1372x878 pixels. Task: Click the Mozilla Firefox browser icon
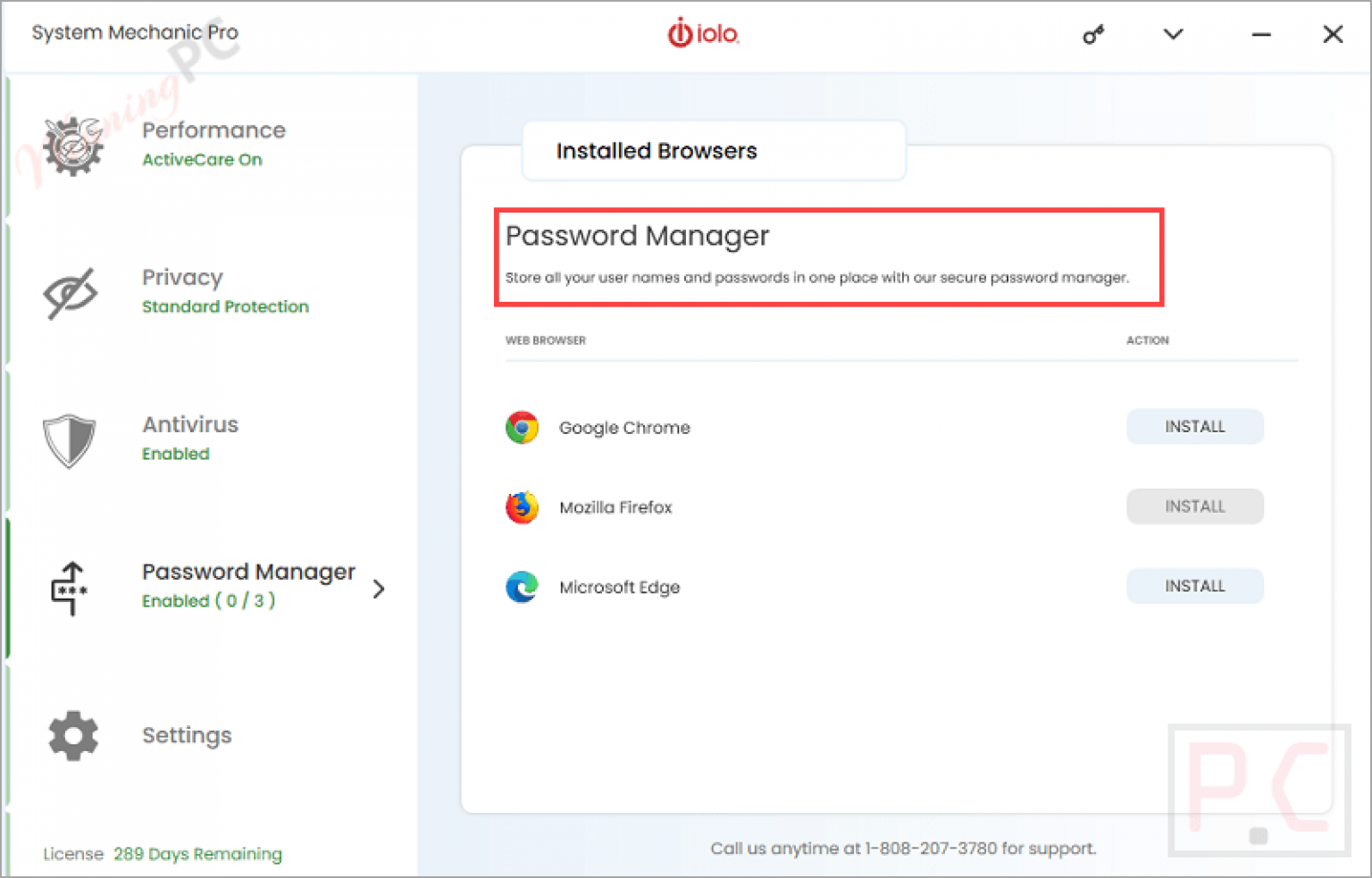(523, 507)
